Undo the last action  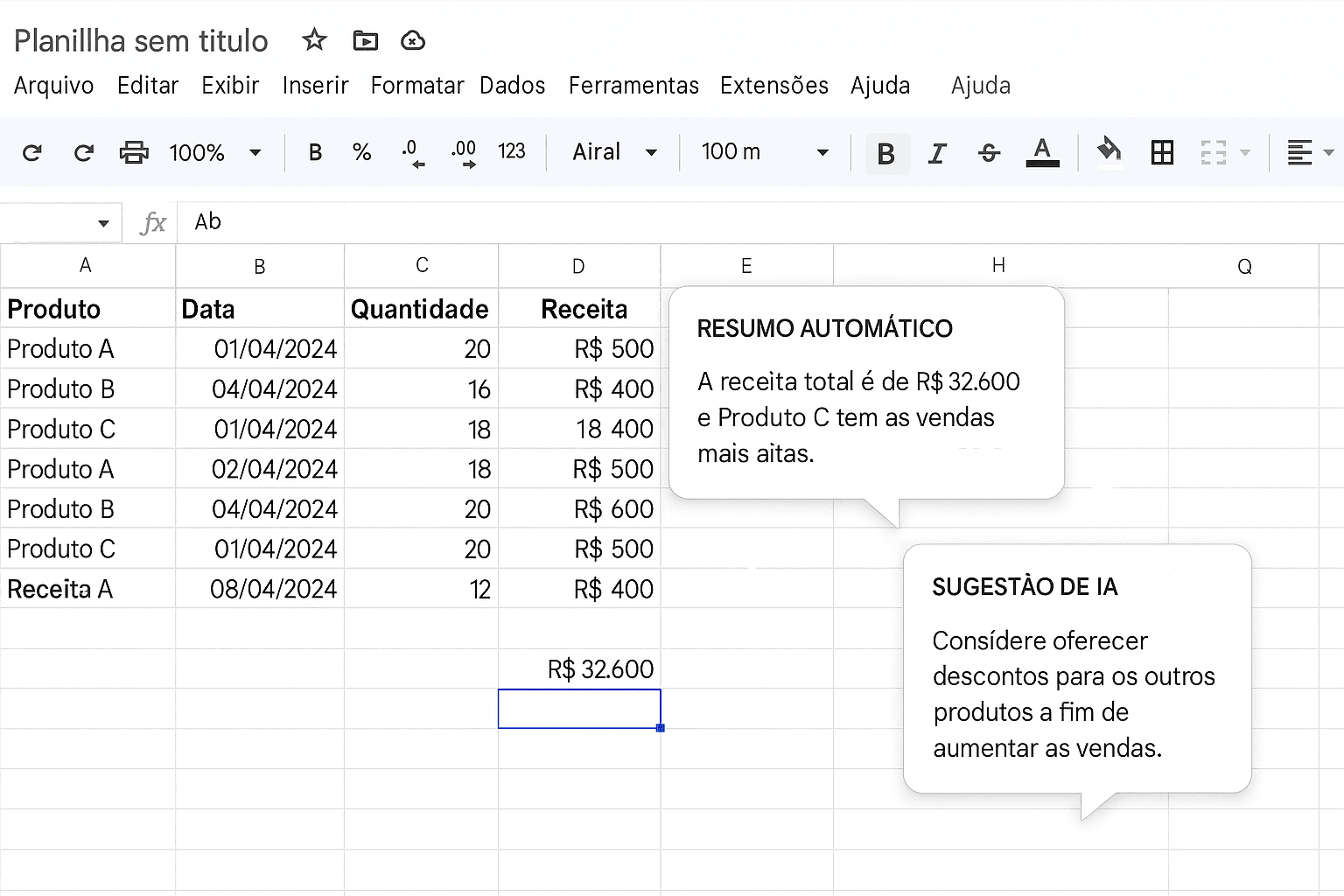pos(32,152)
